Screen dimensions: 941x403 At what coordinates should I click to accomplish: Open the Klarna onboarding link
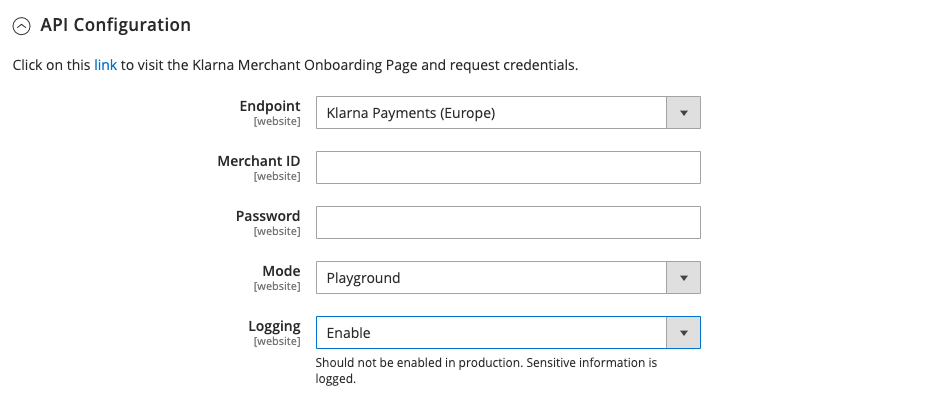tap(105, 65)
